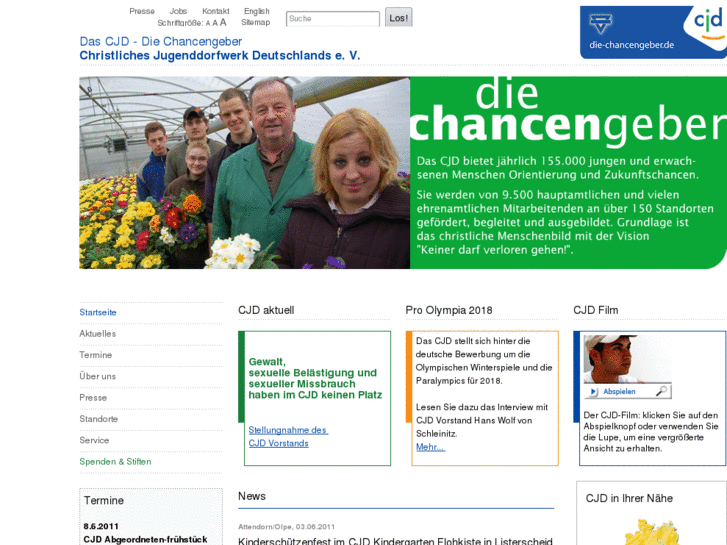Open Kontakt in the top bar
The width and height of the screenshot is (727, 545).
coord(216,11)
